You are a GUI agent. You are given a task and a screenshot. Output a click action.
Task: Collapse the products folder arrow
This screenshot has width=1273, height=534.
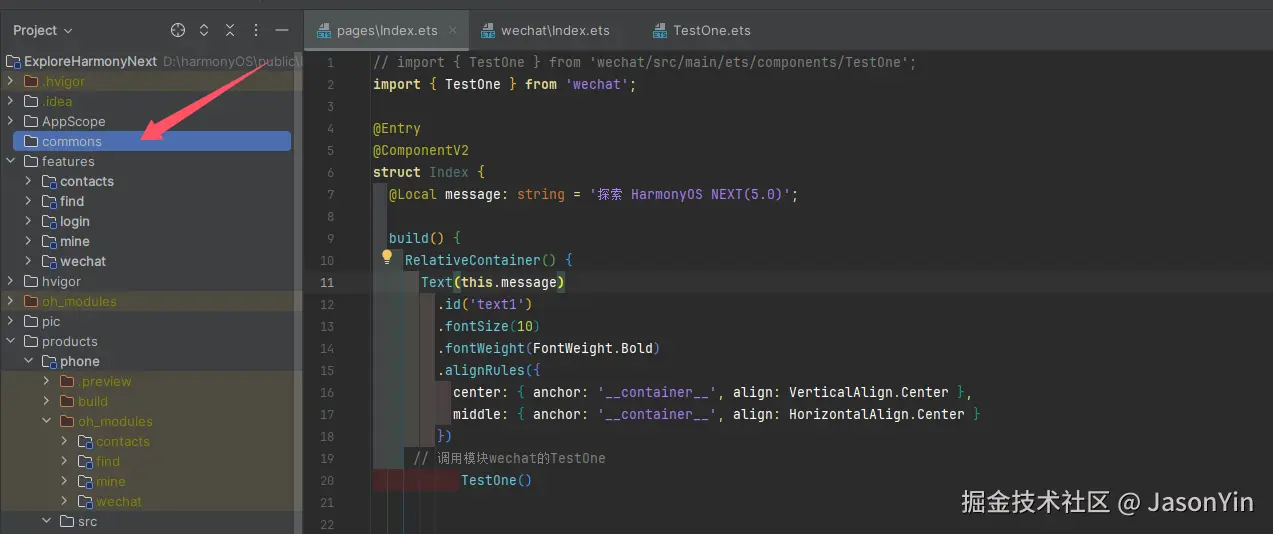11,341
